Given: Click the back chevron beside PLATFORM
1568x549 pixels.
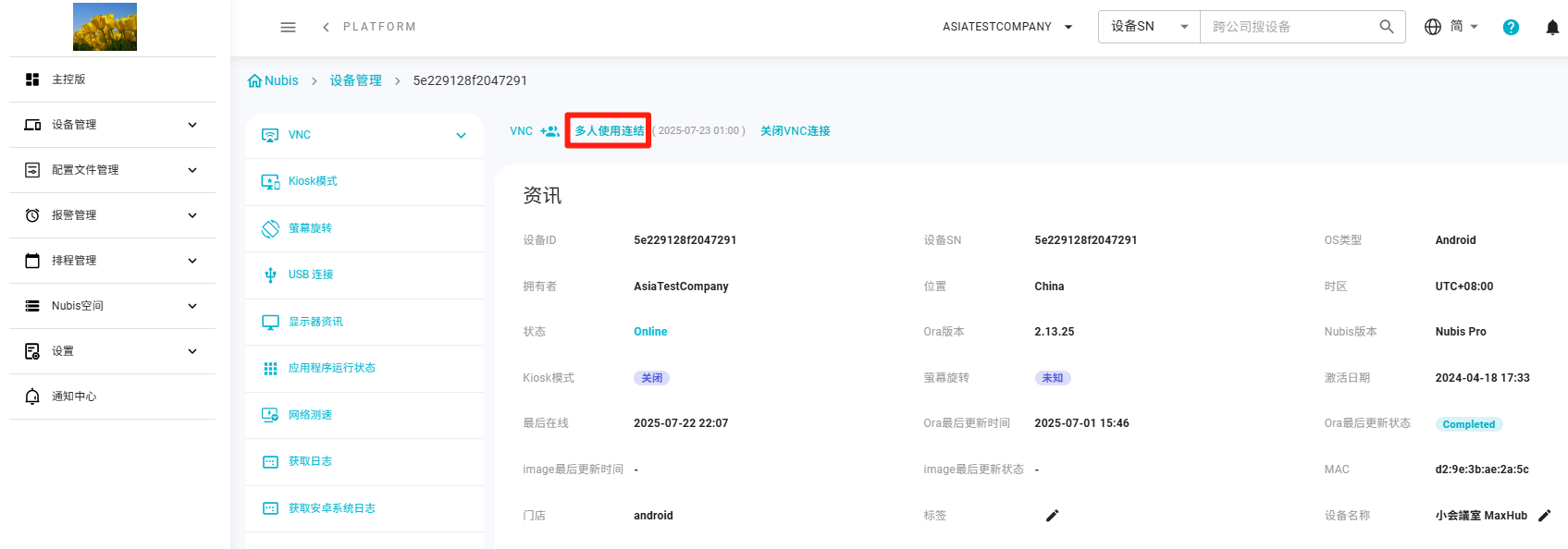Looking at the screenshot, I should point(326,27).
